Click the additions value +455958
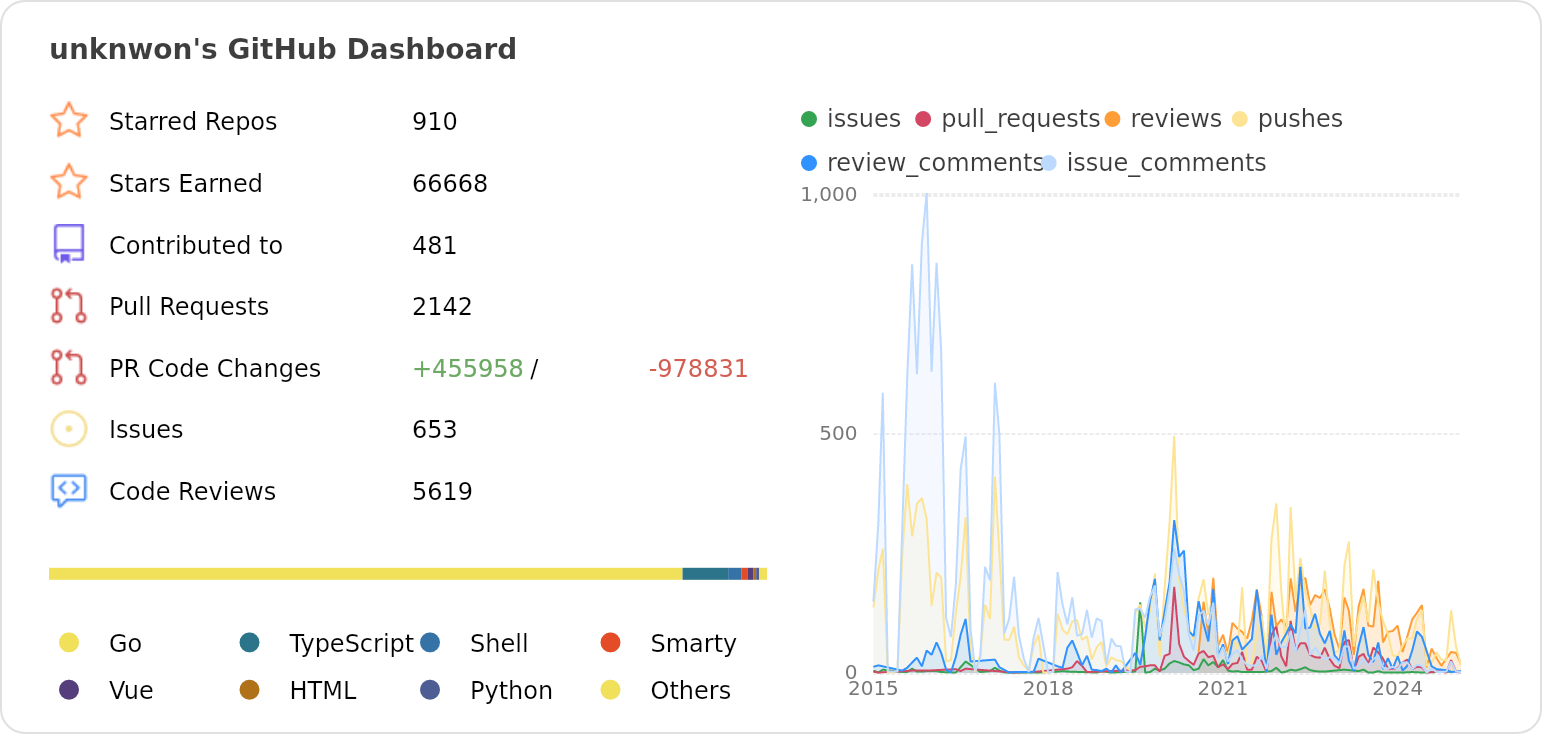Viewport: 1542px width, 734px height. click(x=468, y=369)
